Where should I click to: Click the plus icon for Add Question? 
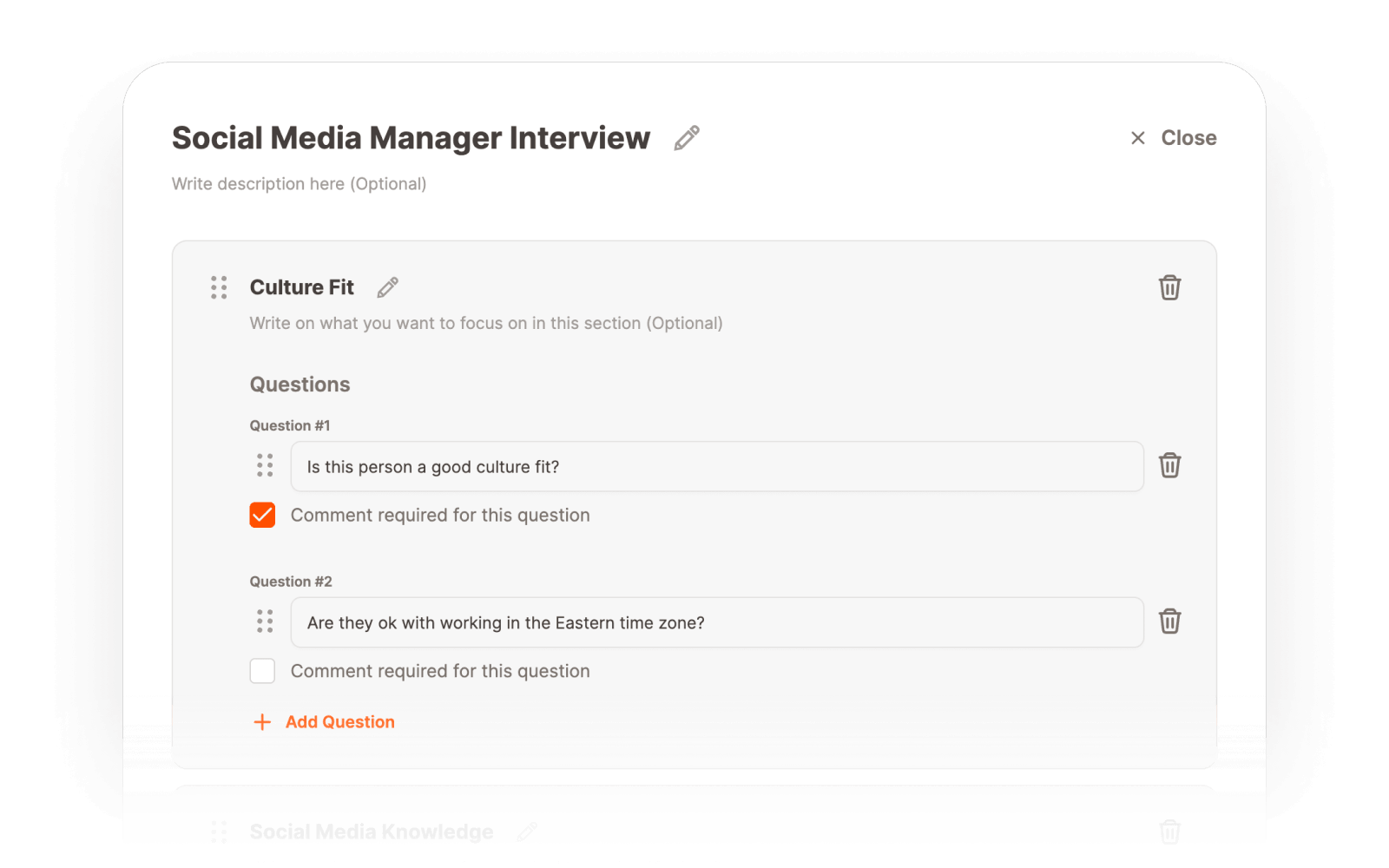point(262,722)
